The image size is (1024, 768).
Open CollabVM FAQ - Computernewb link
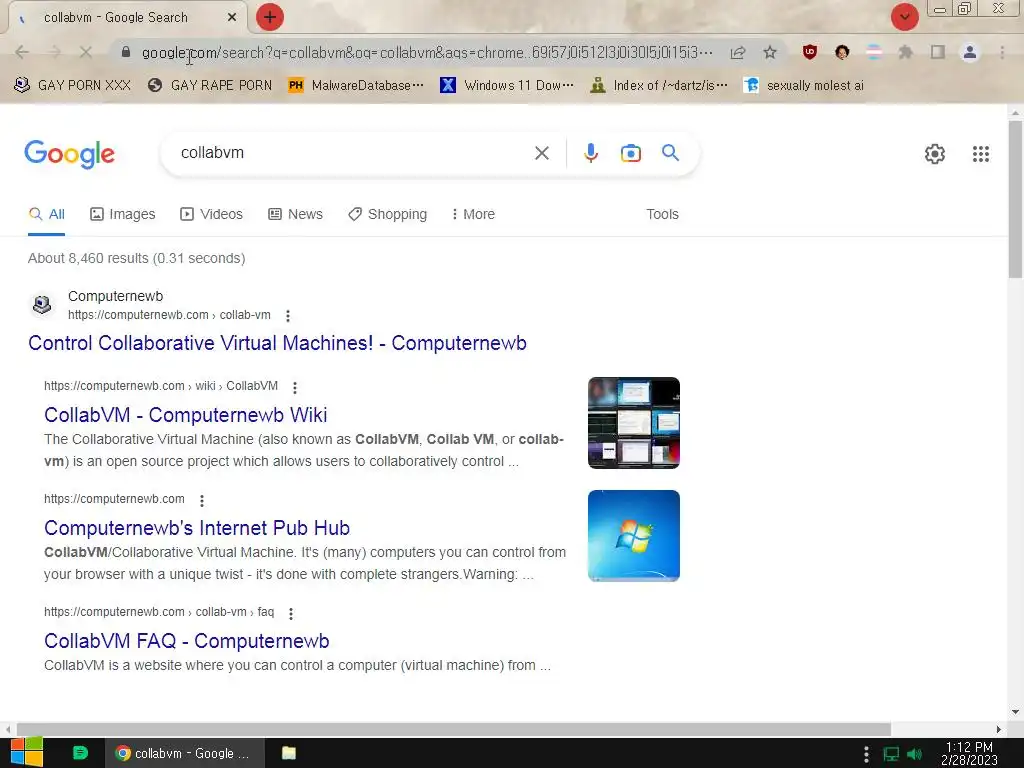[x=187, y=641]
